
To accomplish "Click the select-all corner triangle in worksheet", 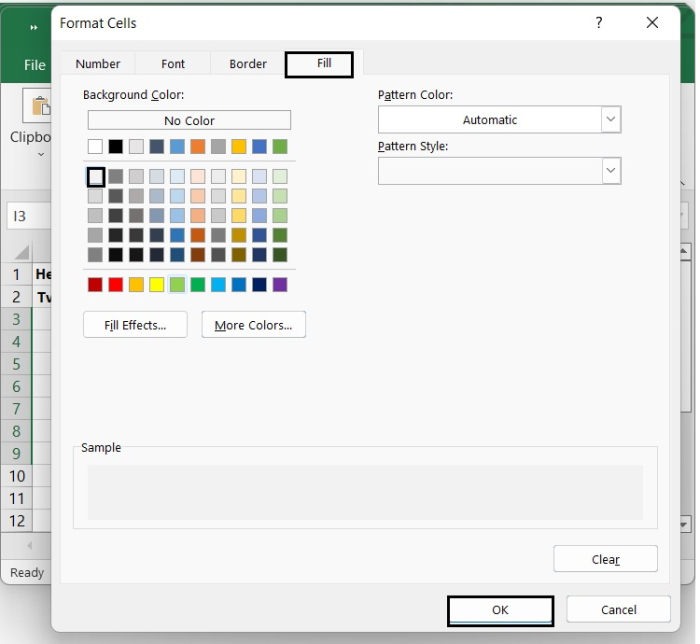I will pos(21,252).
